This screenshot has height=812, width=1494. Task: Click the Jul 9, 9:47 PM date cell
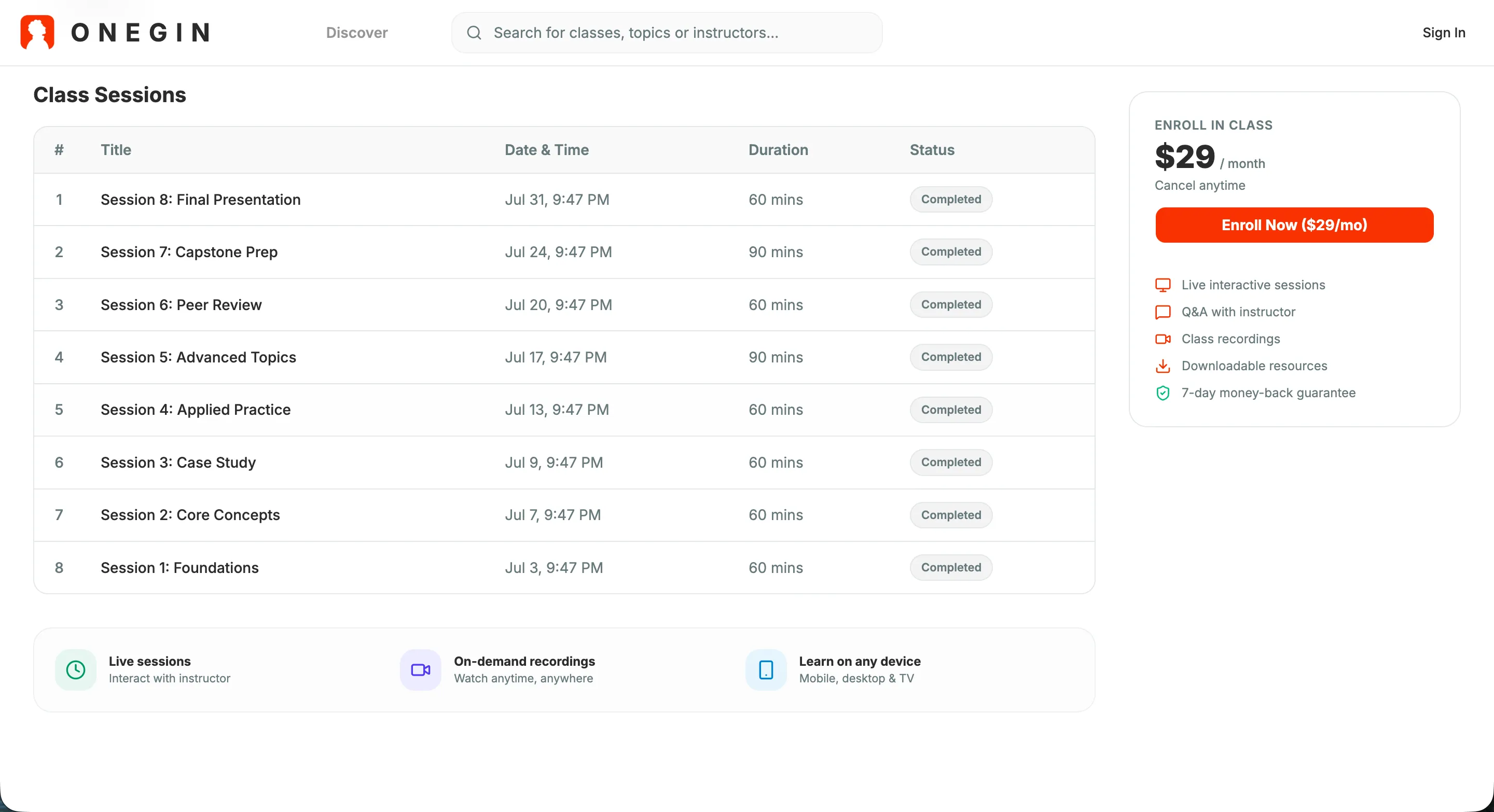(554, 463)
